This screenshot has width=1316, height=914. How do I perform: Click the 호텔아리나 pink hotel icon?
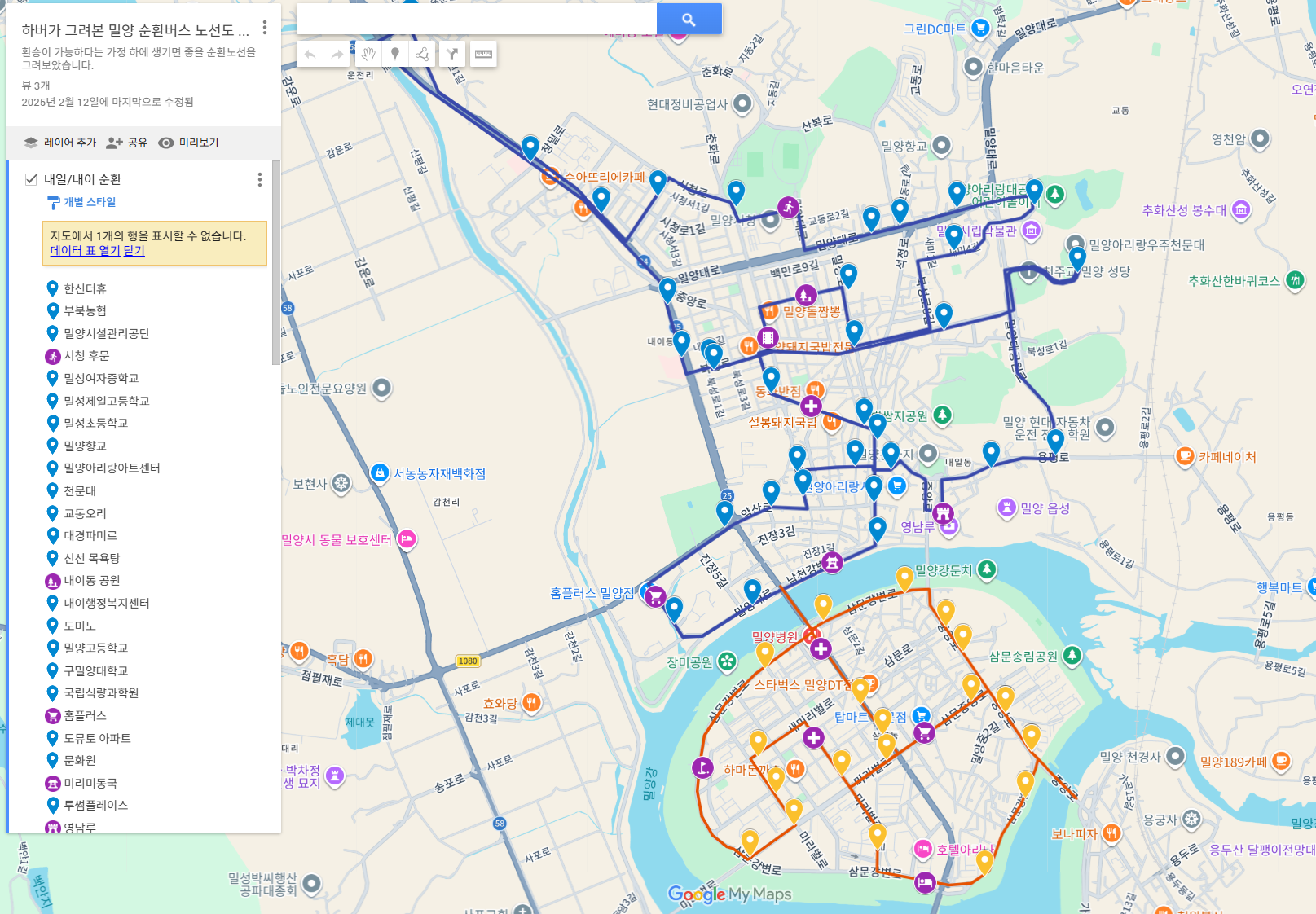922,850
